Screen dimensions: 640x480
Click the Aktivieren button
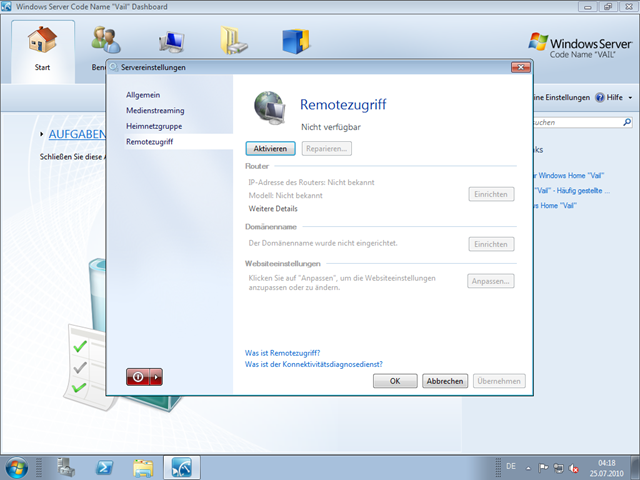pos(270,149)
